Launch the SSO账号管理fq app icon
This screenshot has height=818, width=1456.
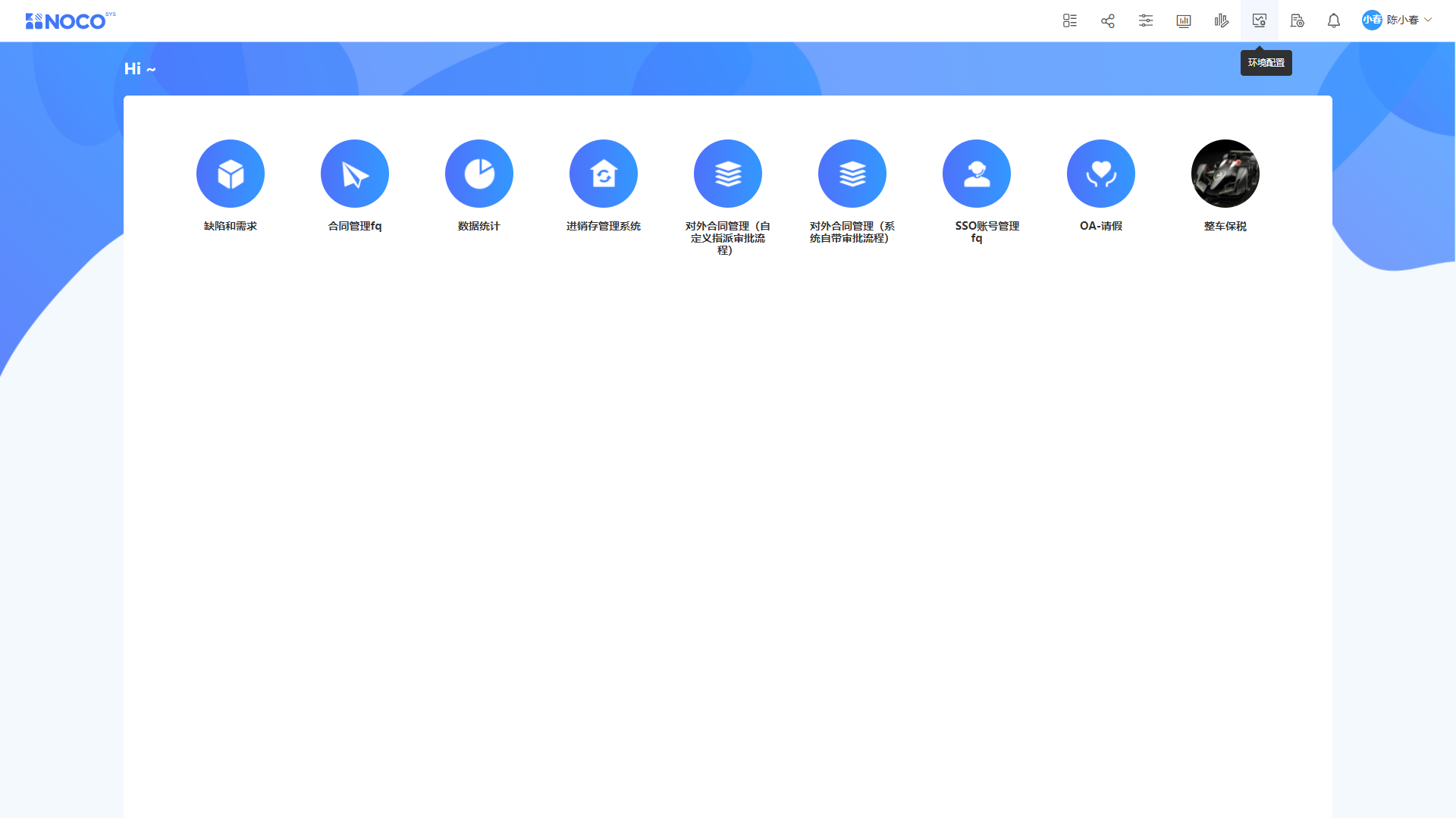coord(977,174)
